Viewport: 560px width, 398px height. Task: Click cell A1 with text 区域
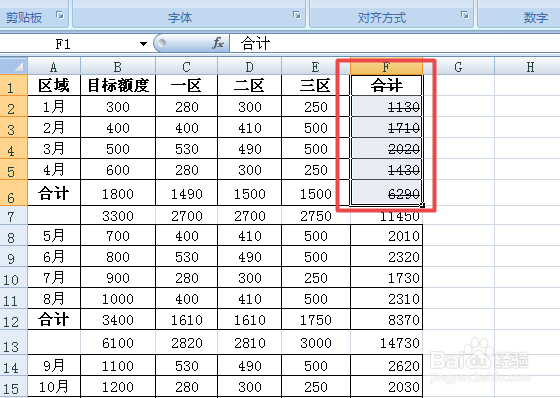tap(54, 85)
